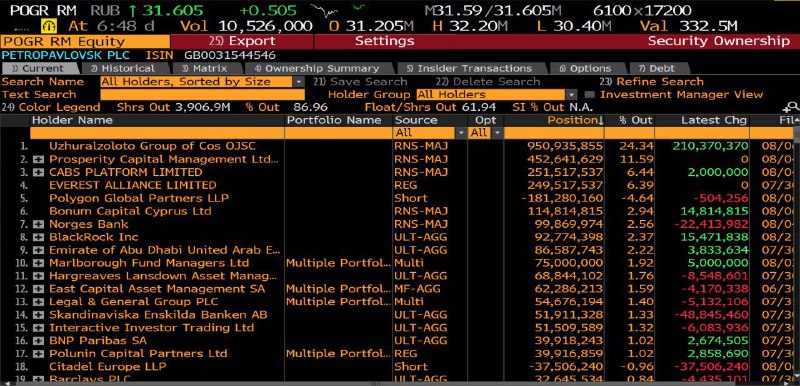The width and height of the screenshot is (800, 386).
Task: Switch to the Insider Transactions tab
Action: [469, 68]
